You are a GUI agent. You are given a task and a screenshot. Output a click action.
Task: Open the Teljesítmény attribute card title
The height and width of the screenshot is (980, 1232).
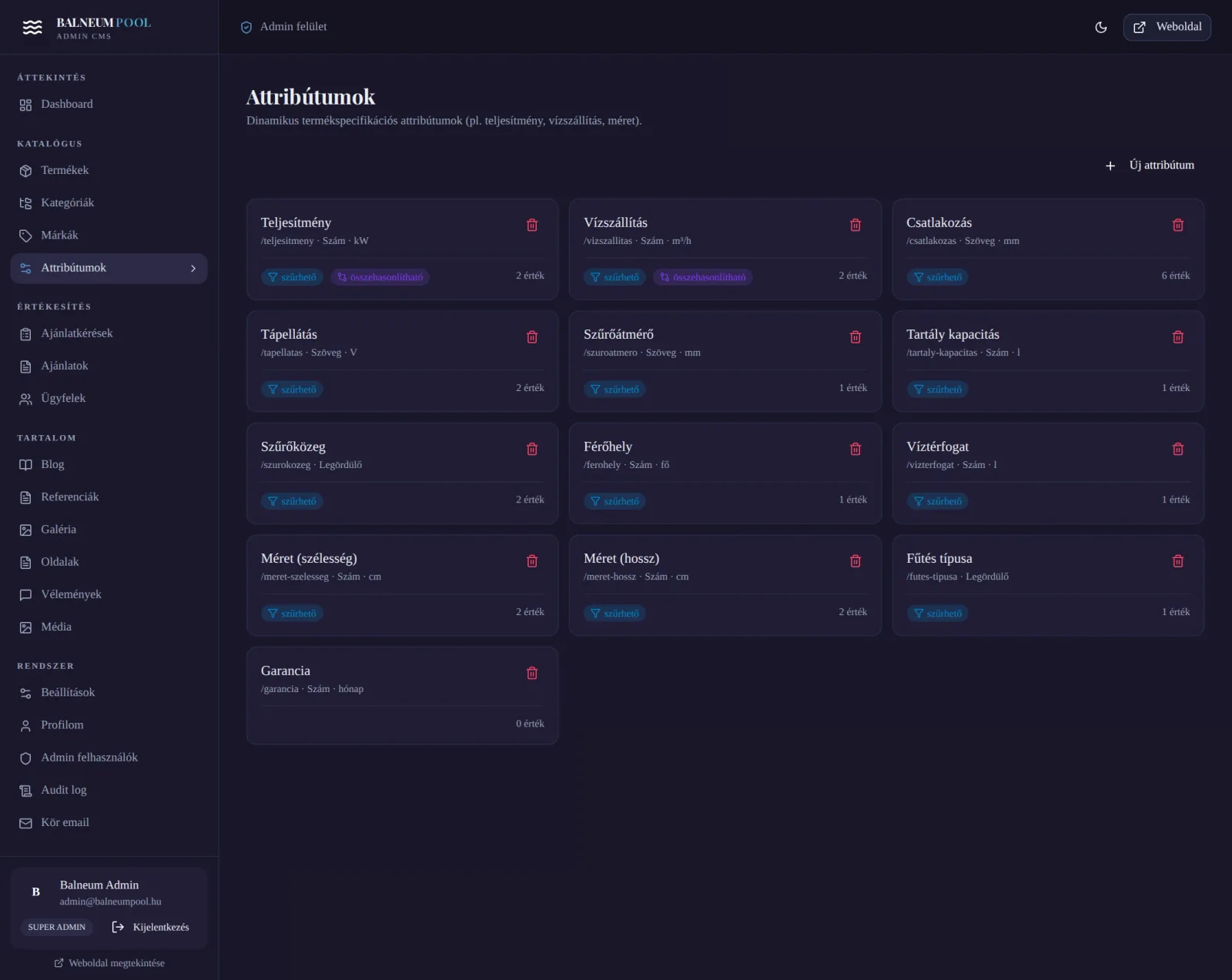point(296,222)
